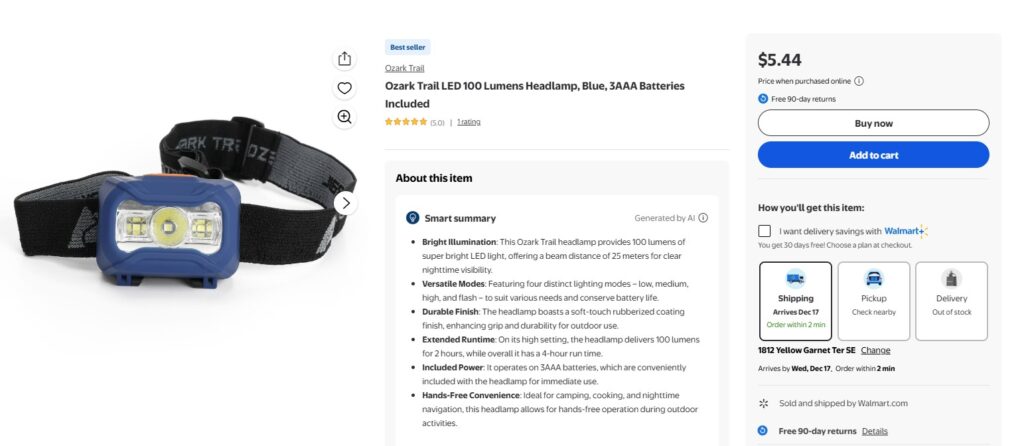Image resolution: width=1024 pixels, height=446 pixels.
Task: Add item to favorites with heart icon
Action: [344, 88]
